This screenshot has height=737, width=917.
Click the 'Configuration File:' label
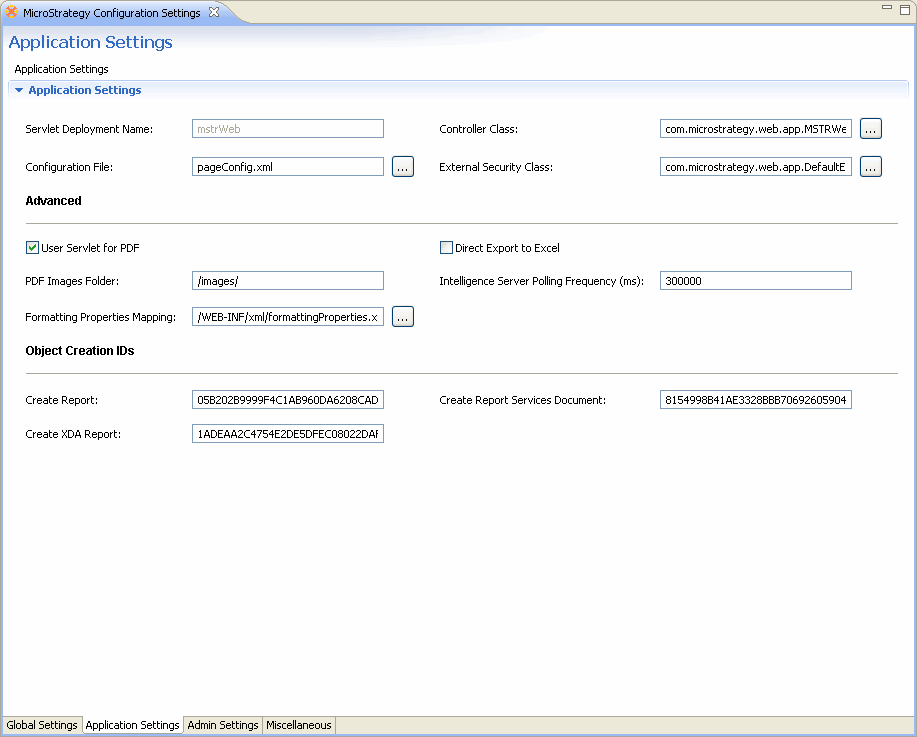[x=69, y=167]
